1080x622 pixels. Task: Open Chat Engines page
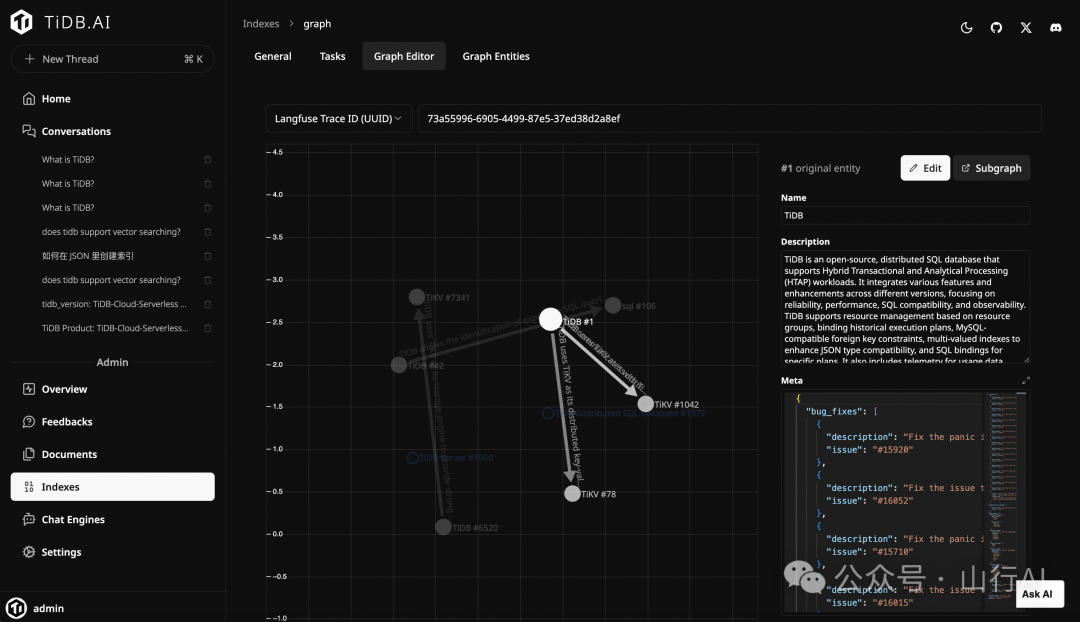[112, 519]
